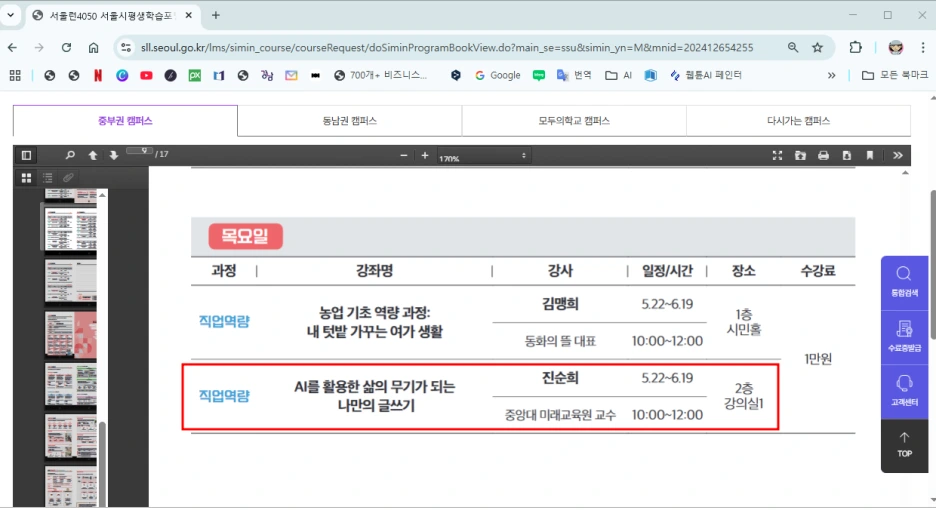Viewport: 936px width, 510px height.
Task: Open the 웹툰AI 페인터 bookmark
Action: pyautogui.click(x=706, y=75)
